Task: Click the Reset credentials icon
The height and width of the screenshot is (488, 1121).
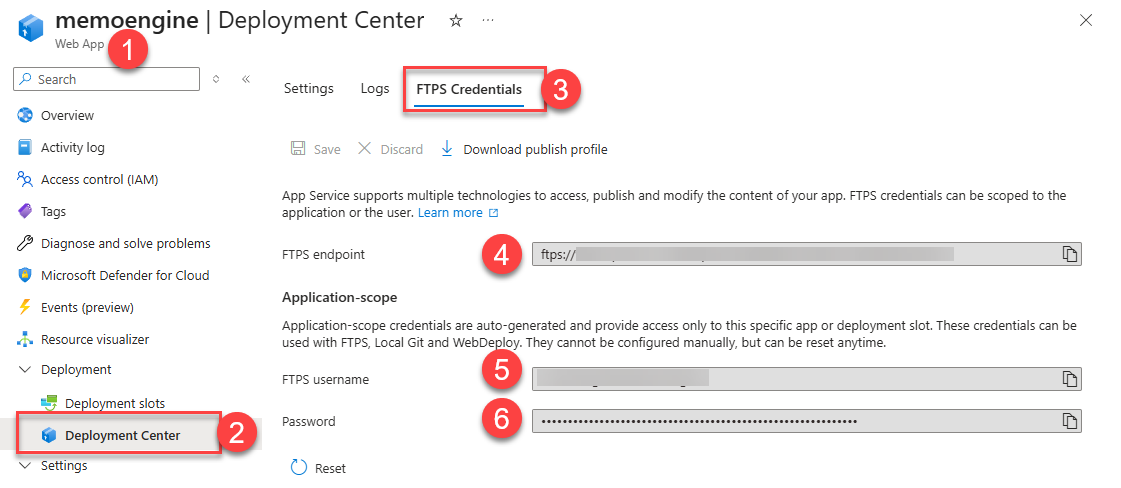Action: 298,468
